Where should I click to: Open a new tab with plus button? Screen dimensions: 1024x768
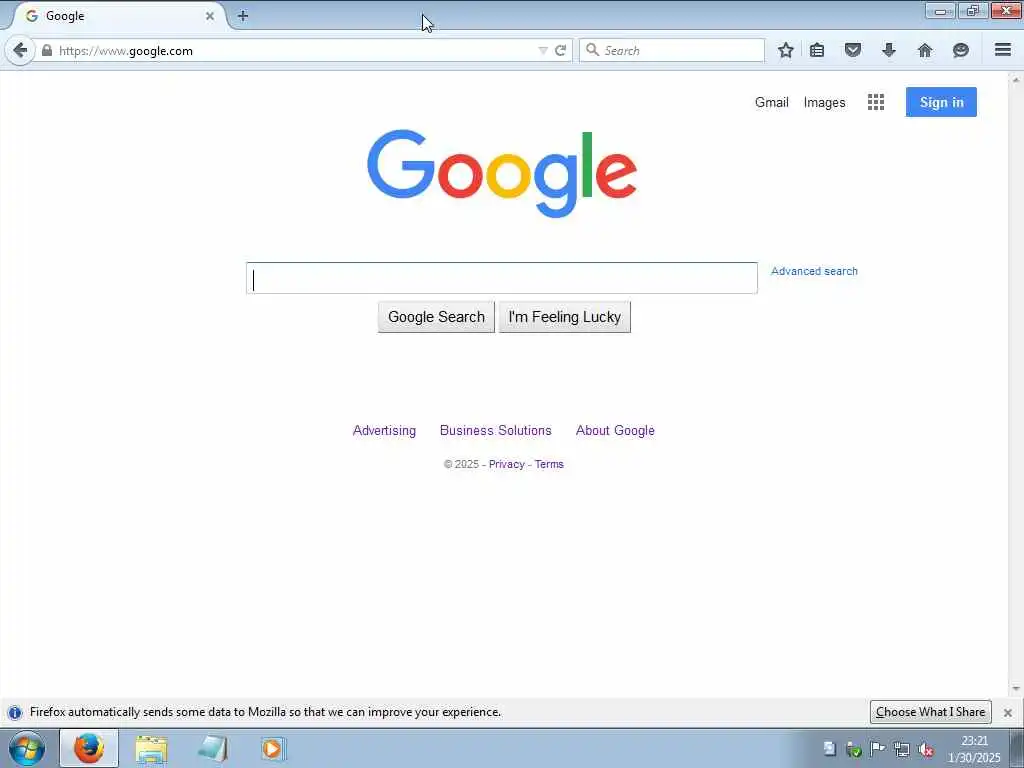243,16
